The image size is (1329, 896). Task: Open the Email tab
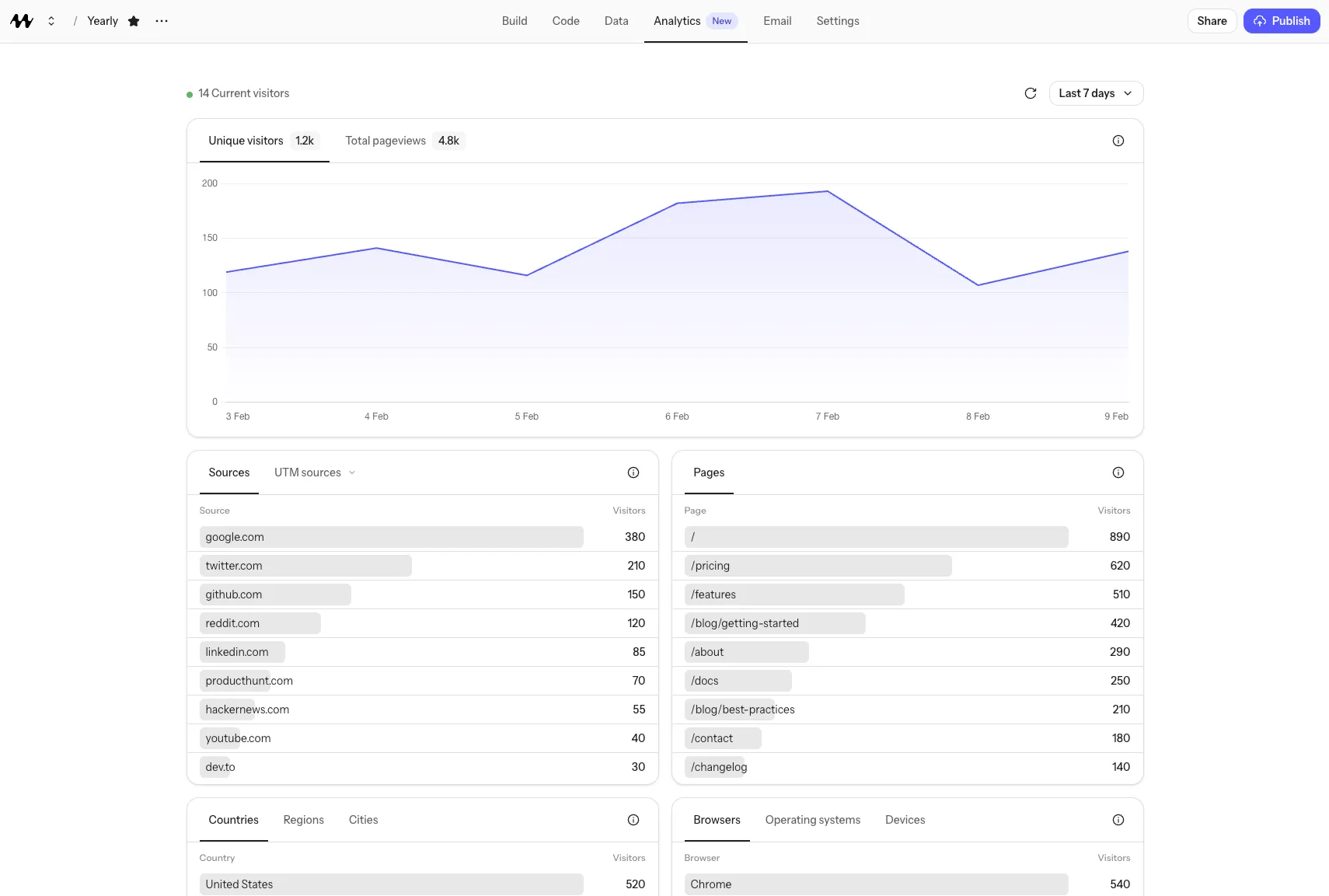point(776,21)
